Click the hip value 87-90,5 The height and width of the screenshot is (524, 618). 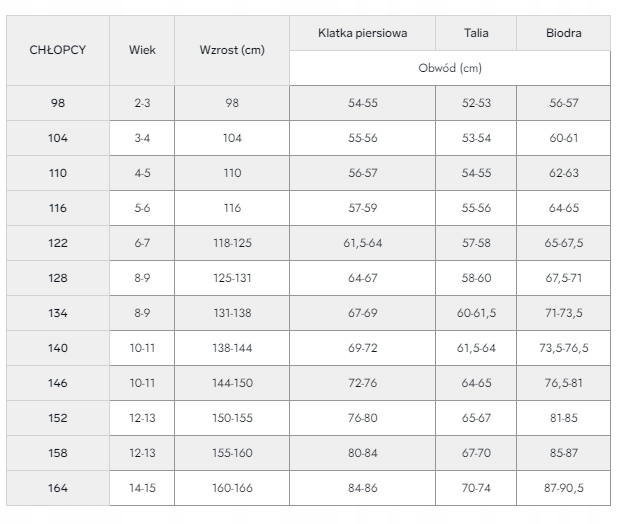[x=563, y=488]
